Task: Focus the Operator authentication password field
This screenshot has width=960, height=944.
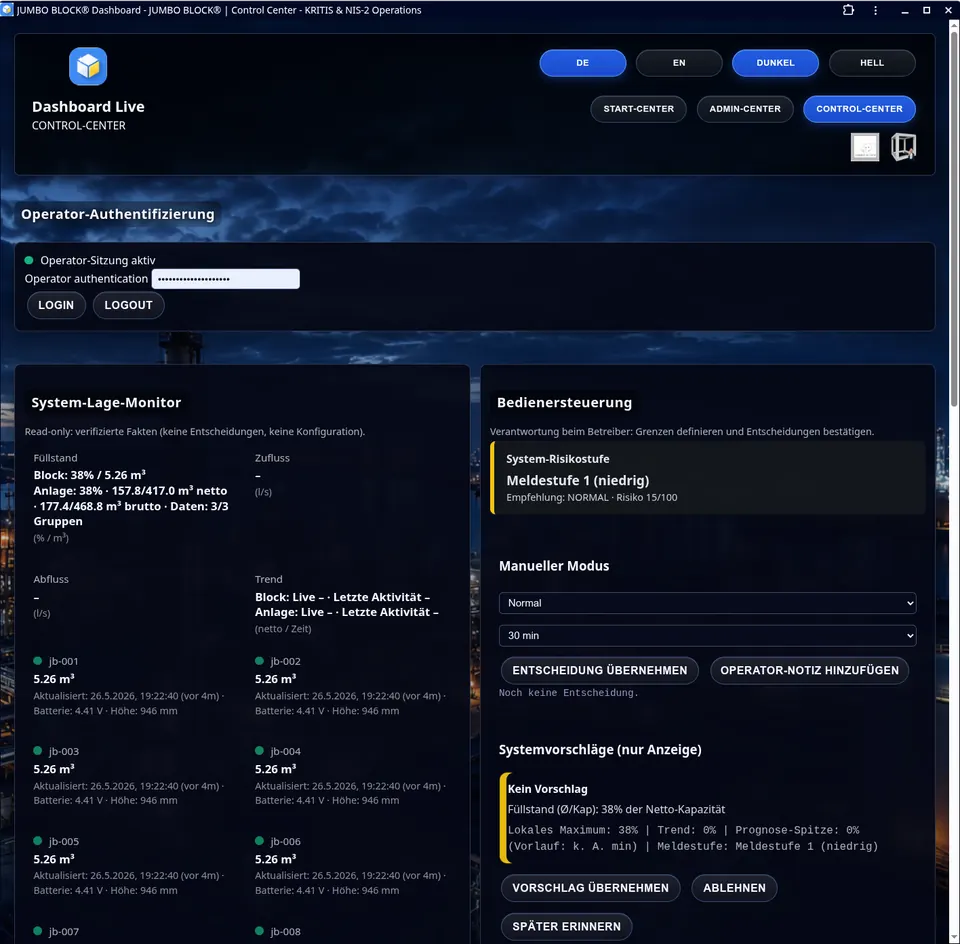Action: [x=225, y=279]
